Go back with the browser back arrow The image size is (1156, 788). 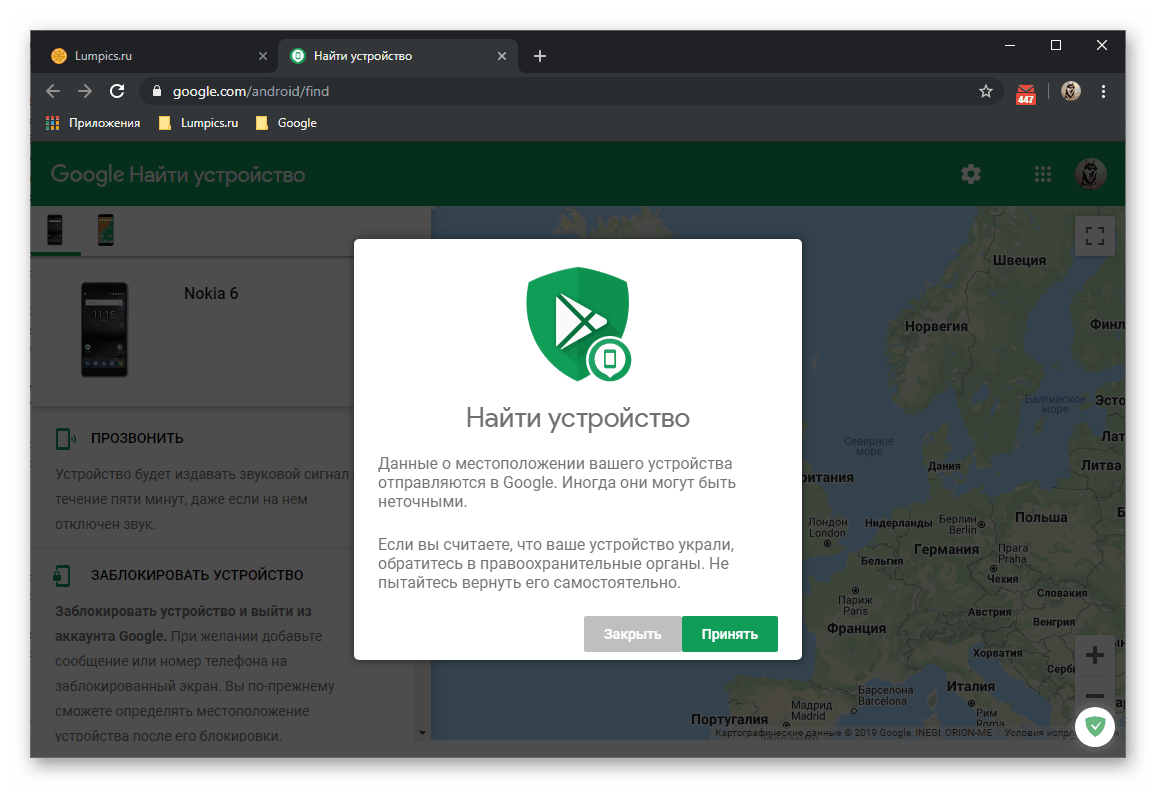pos(53,91)
